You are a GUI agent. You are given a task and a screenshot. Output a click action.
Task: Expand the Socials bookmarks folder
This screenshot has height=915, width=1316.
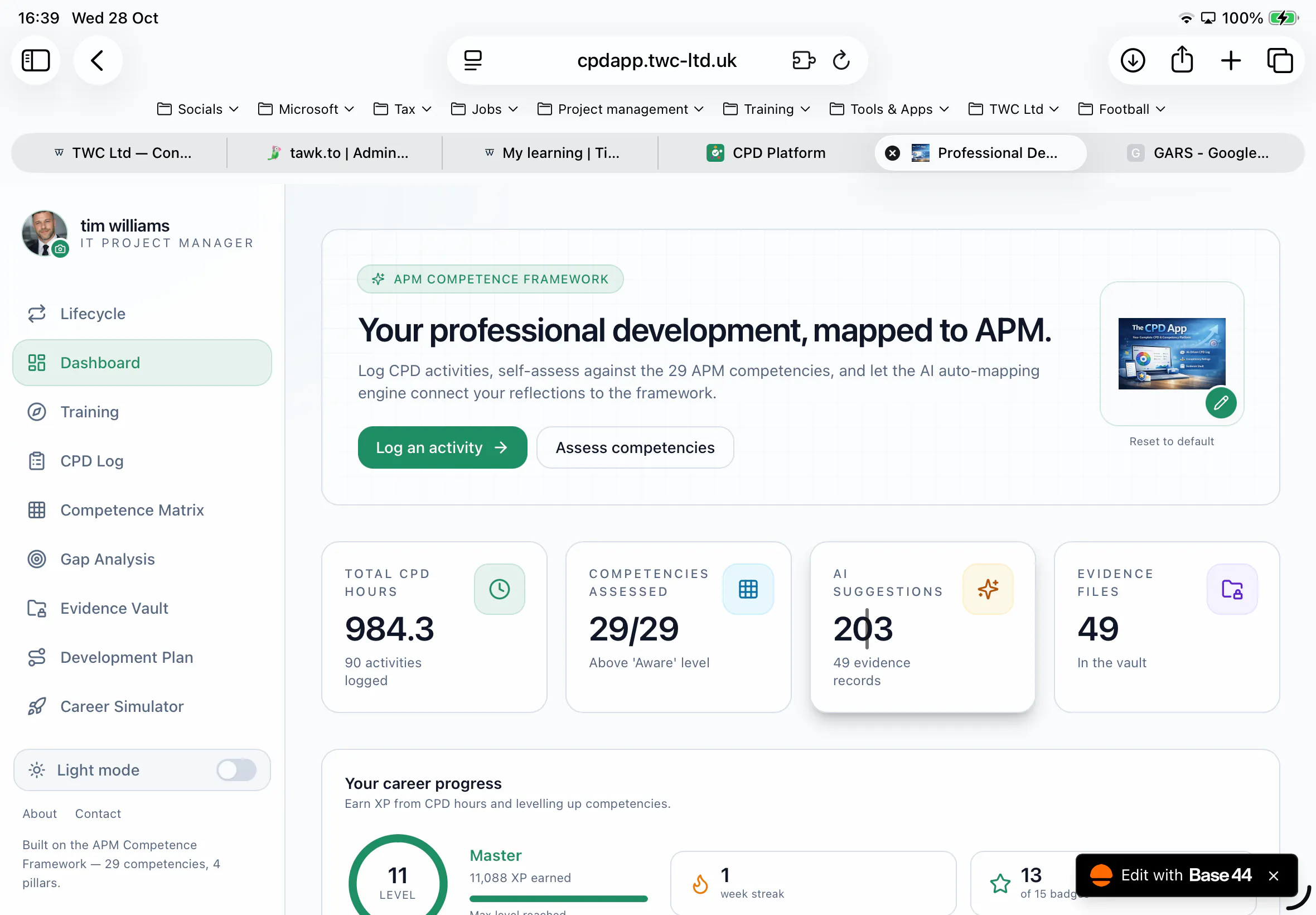(197, 109)
